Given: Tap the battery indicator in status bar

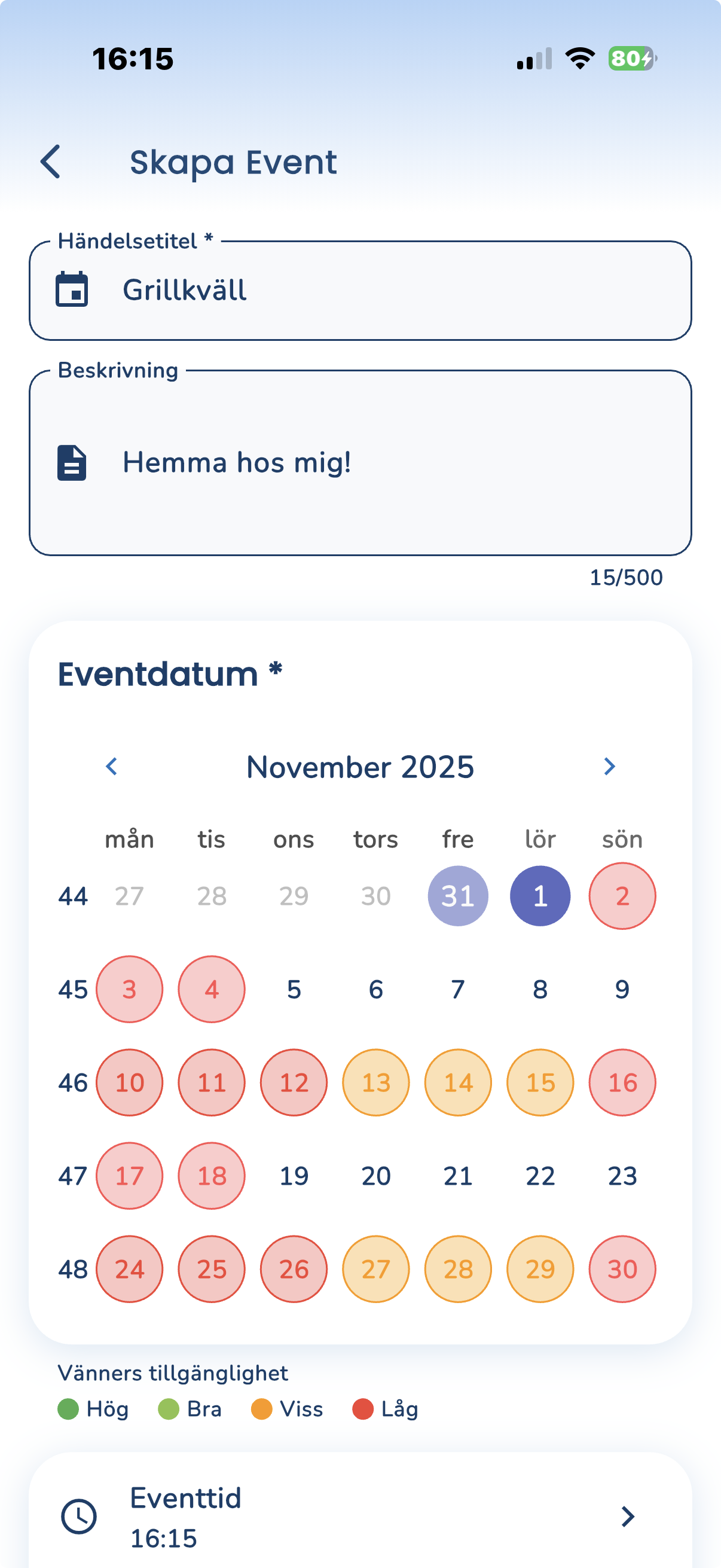Looking at the screenshot, I should click(x=631, y=59).
